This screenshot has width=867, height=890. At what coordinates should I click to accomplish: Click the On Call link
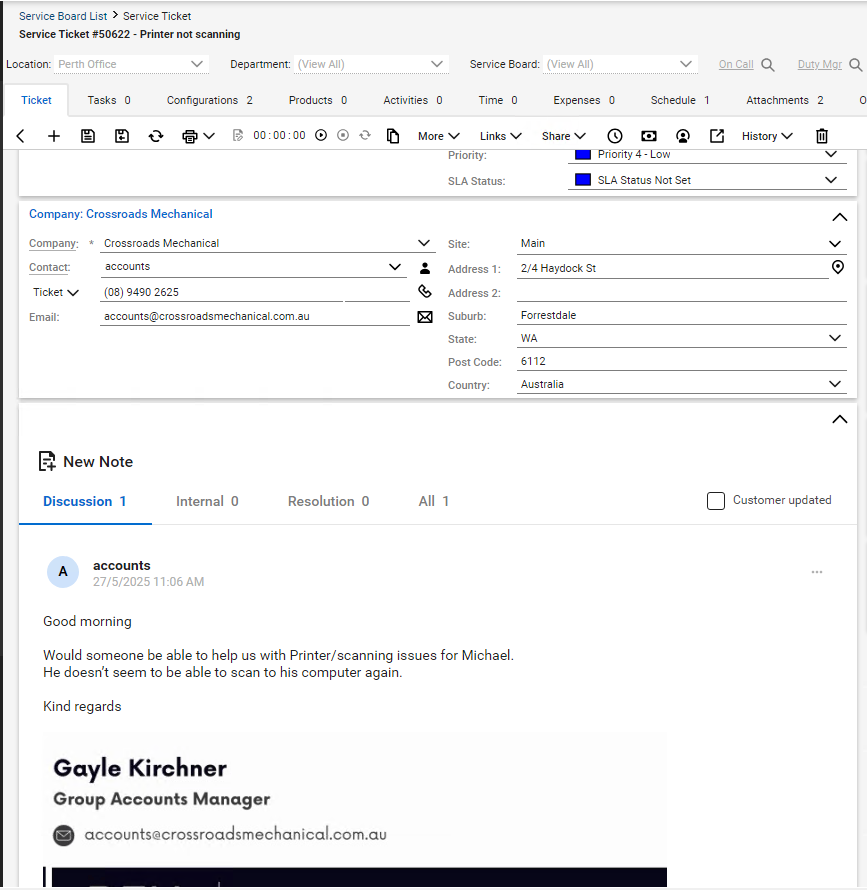[736, 64]
